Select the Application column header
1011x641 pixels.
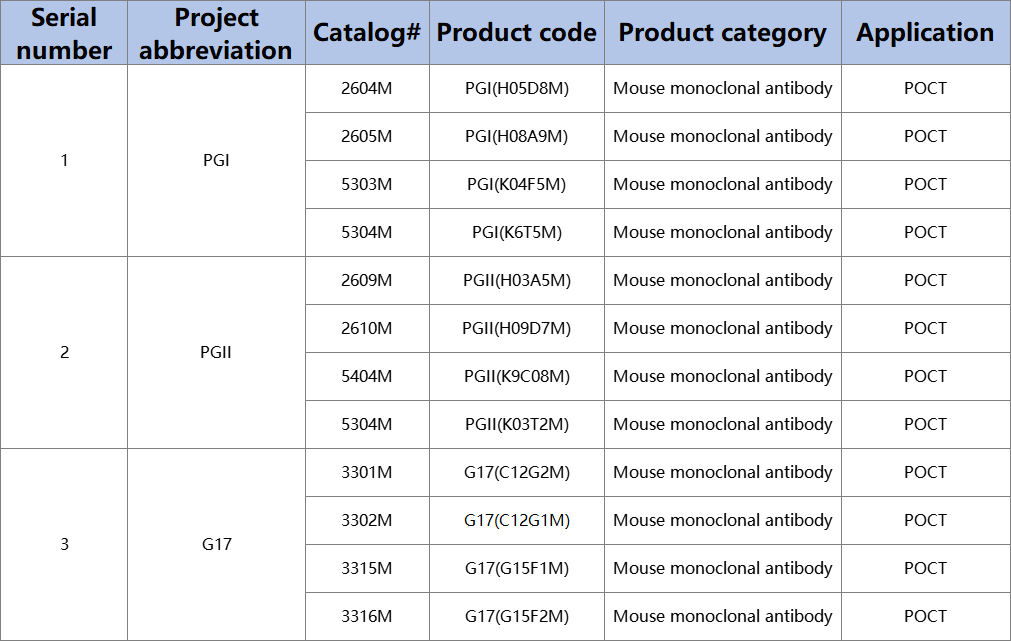tap(925, 33)
